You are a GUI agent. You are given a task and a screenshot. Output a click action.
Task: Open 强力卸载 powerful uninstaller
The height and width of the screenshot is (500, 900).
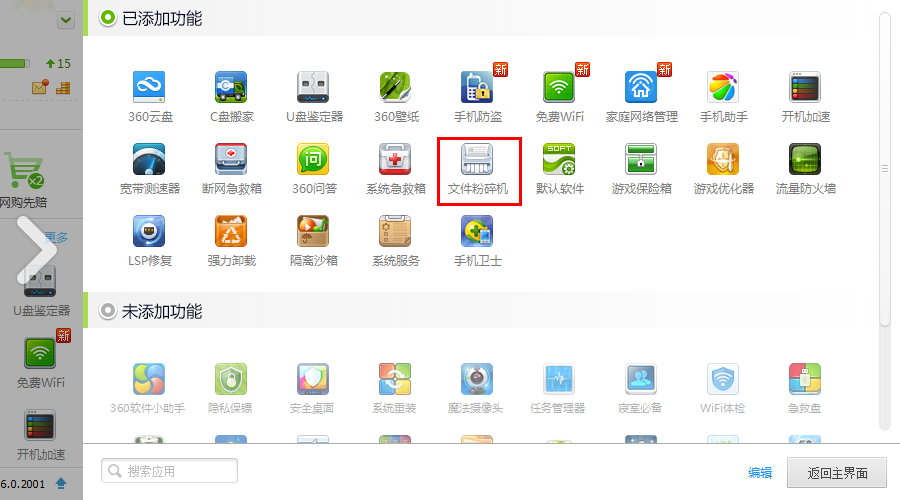[231, 241]
